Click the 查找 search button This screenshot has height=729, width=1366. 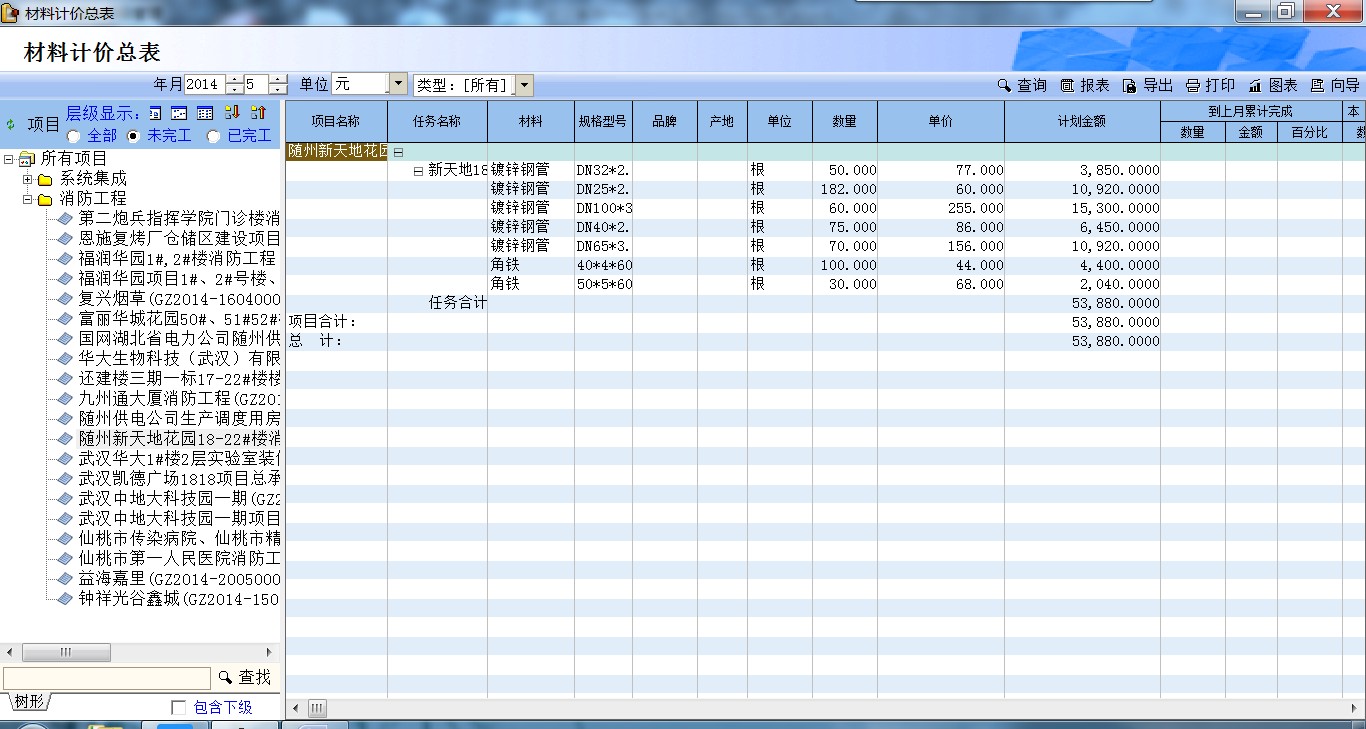[x=245, y=678]
